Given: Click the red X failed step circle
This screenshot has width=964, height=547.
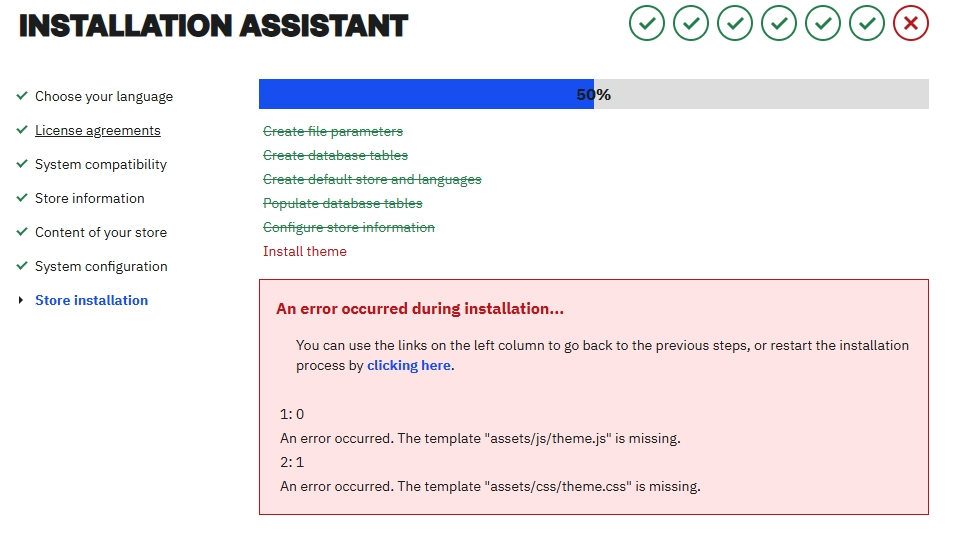Looking at the screenshot, I should 911,23.
